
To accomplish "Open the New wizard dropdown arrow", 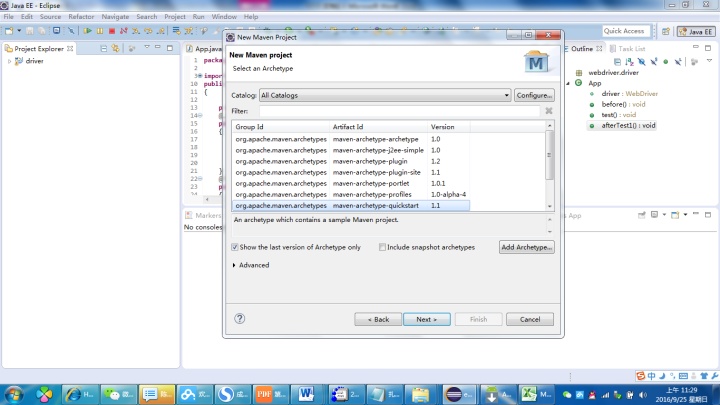I will click(19, 31).
